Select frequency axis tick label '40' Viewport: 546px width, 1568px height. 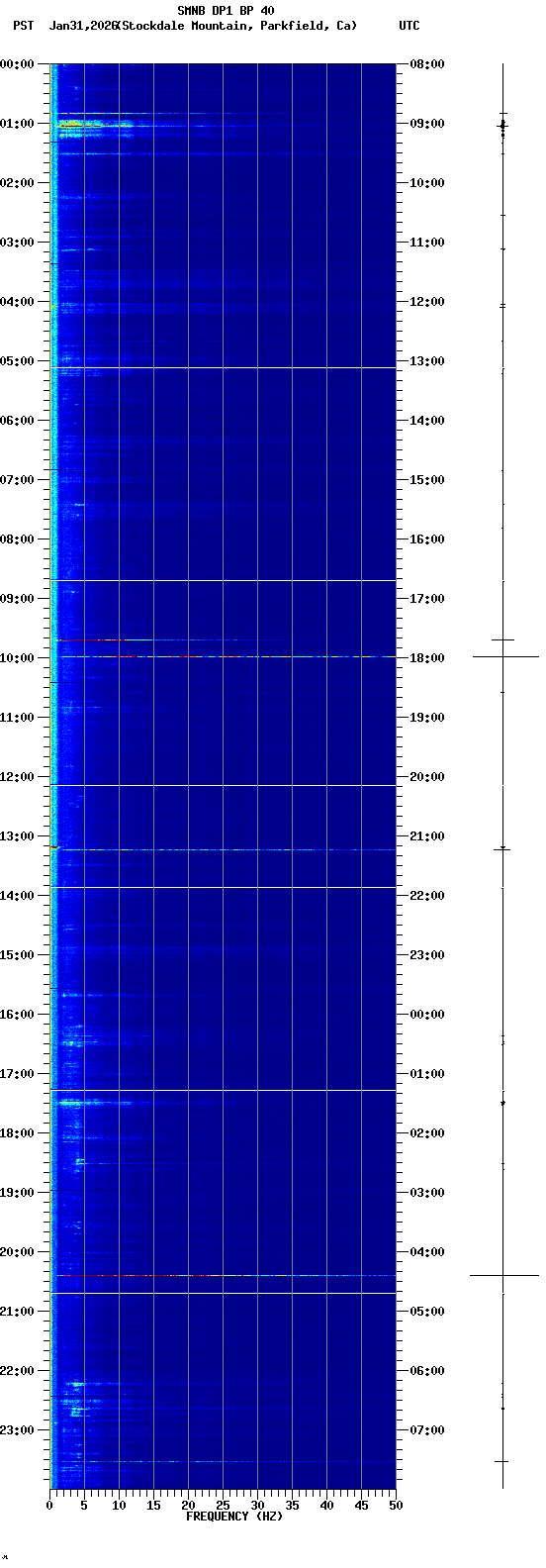click(x=326, y=1506)
